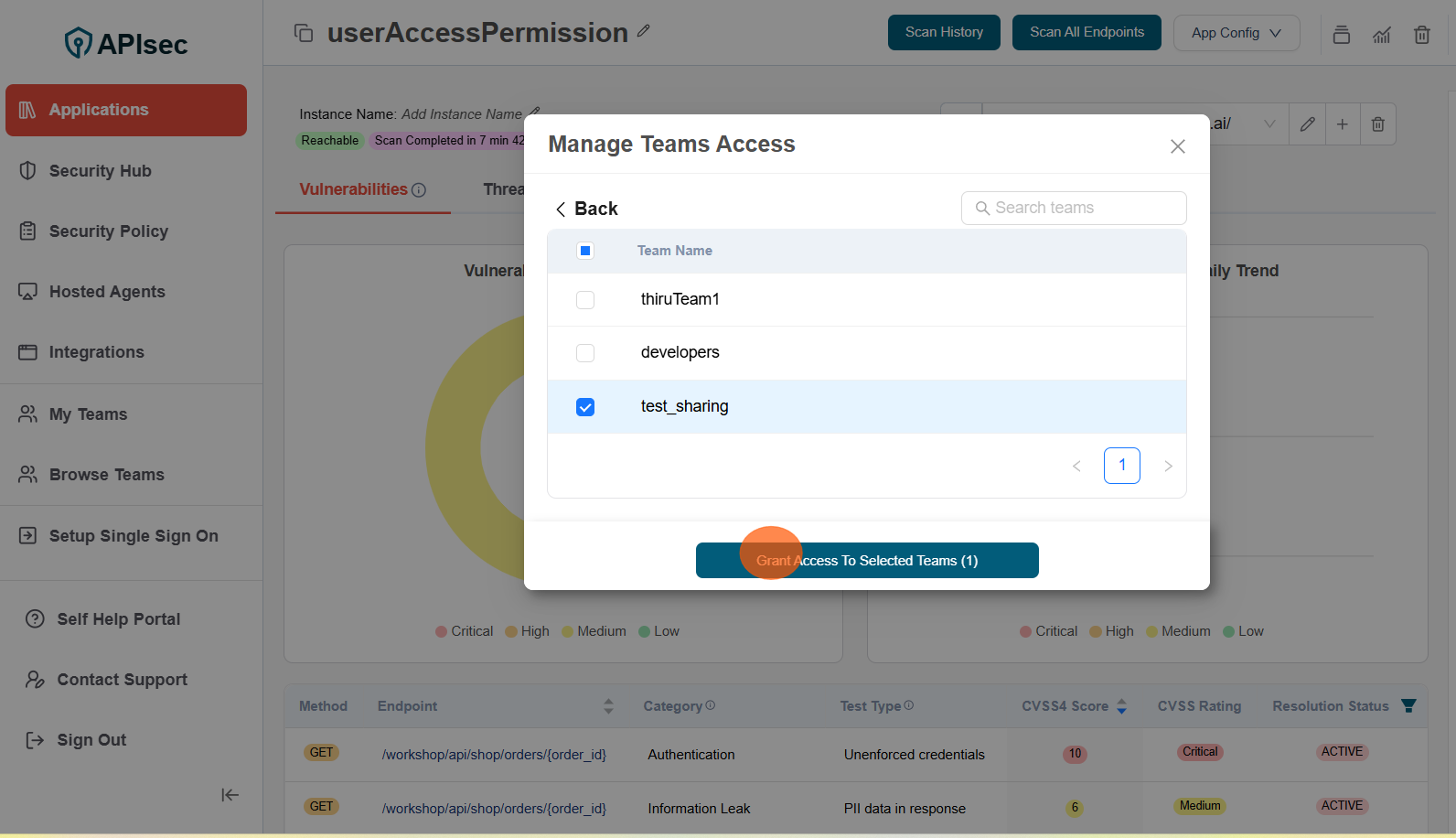
Task: Check the developers team checkbox
Action: (x=585, y=353)
